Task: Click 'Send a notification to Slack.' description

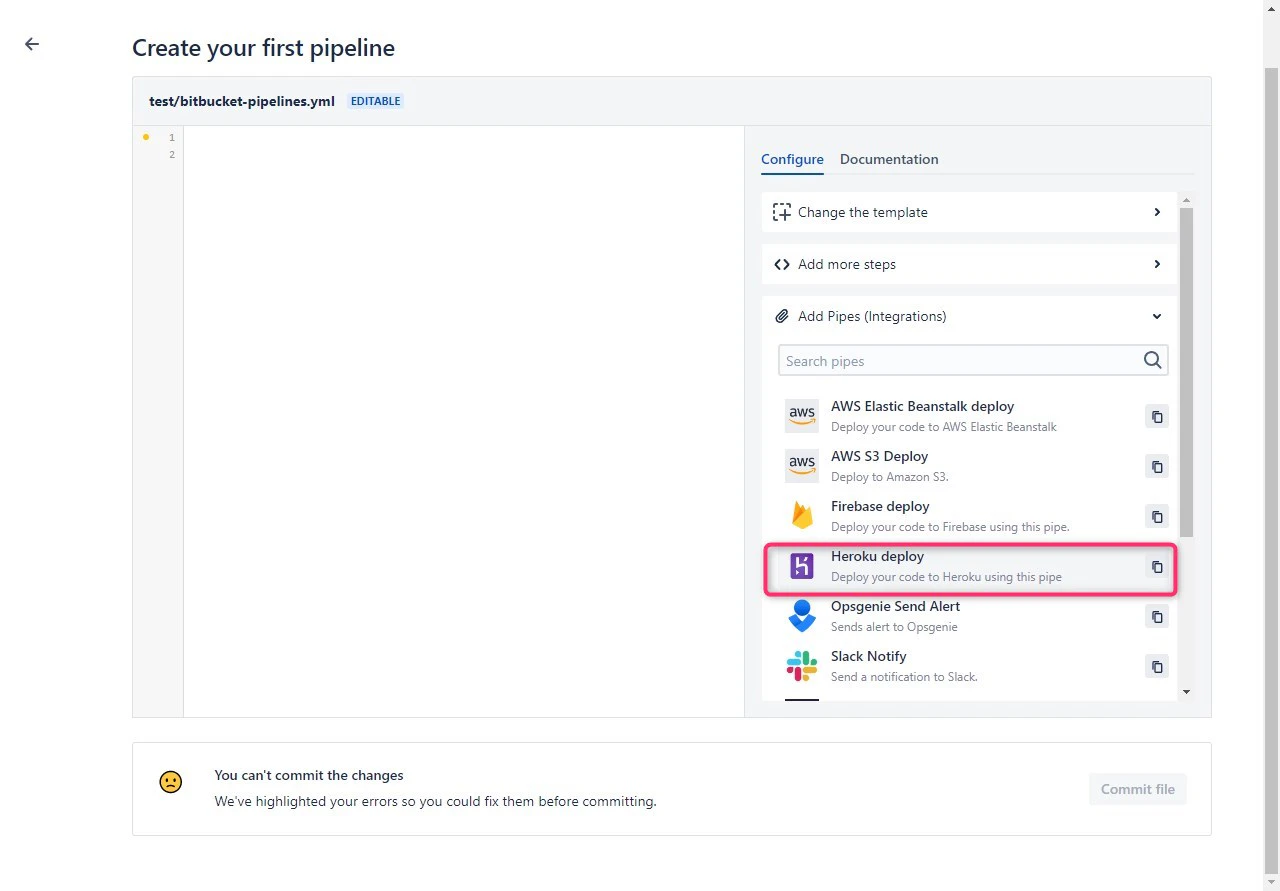Action: point(904,677)
